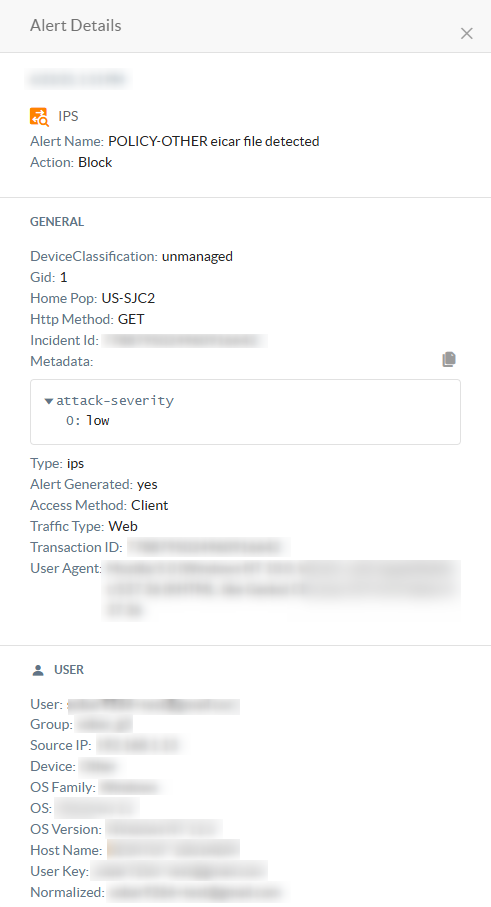Screen dimensions: 491x907
Task: Click the blurred Host Name value
Action: [173, 850]
